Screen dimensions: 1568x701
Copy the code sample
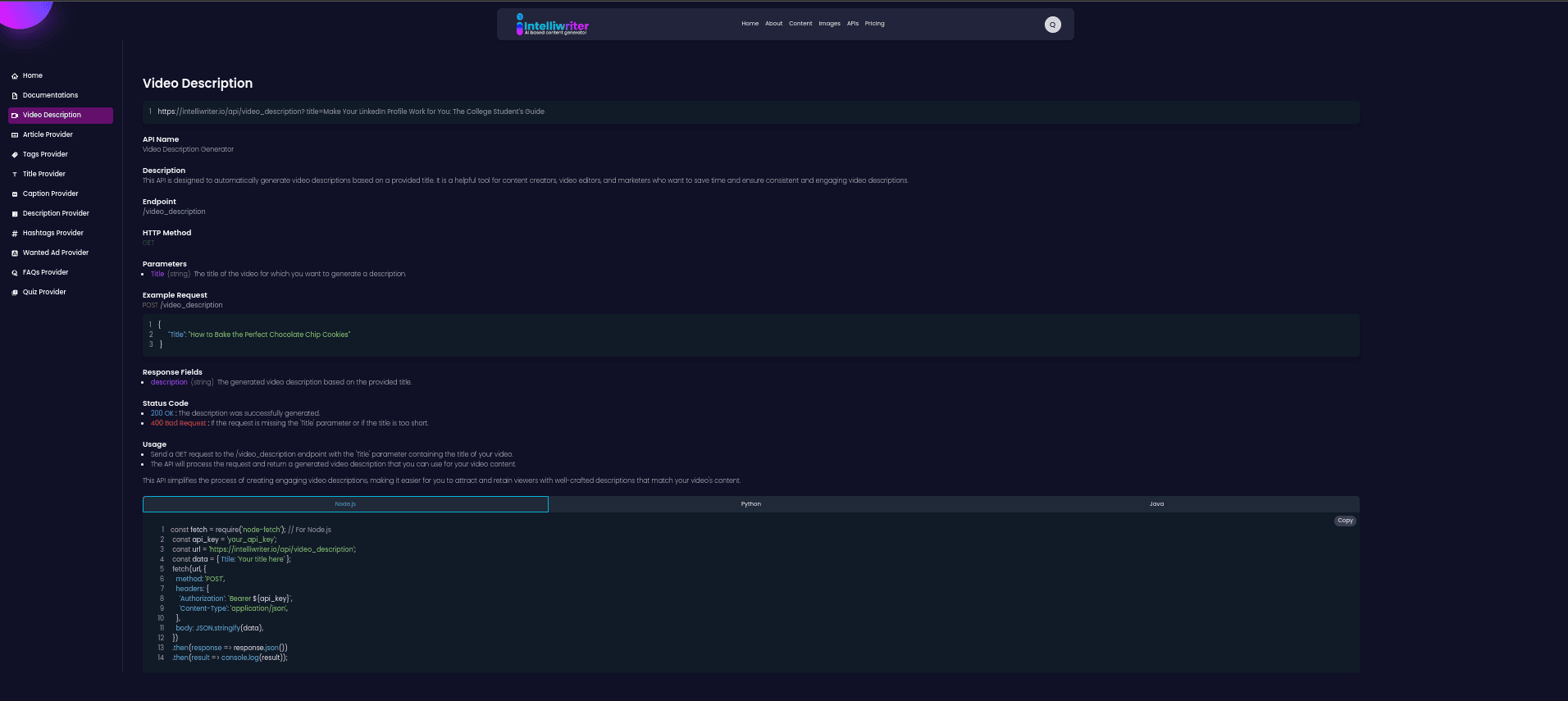coord(1345,521)
